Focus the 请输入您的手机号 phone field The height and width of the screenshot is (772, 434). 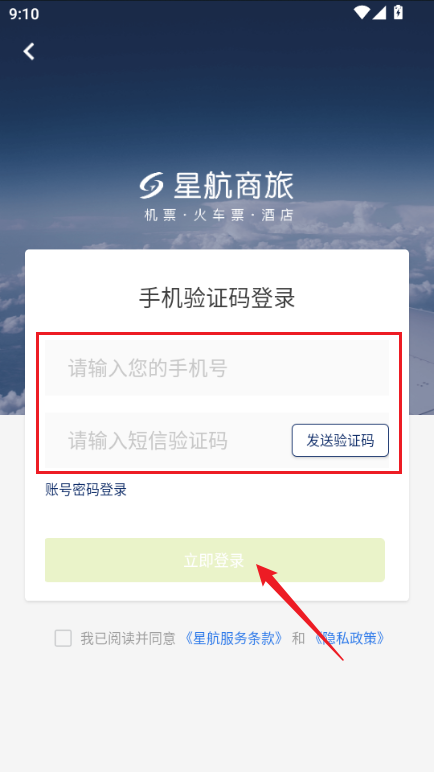pyautogui.click(x=217, y=368)
